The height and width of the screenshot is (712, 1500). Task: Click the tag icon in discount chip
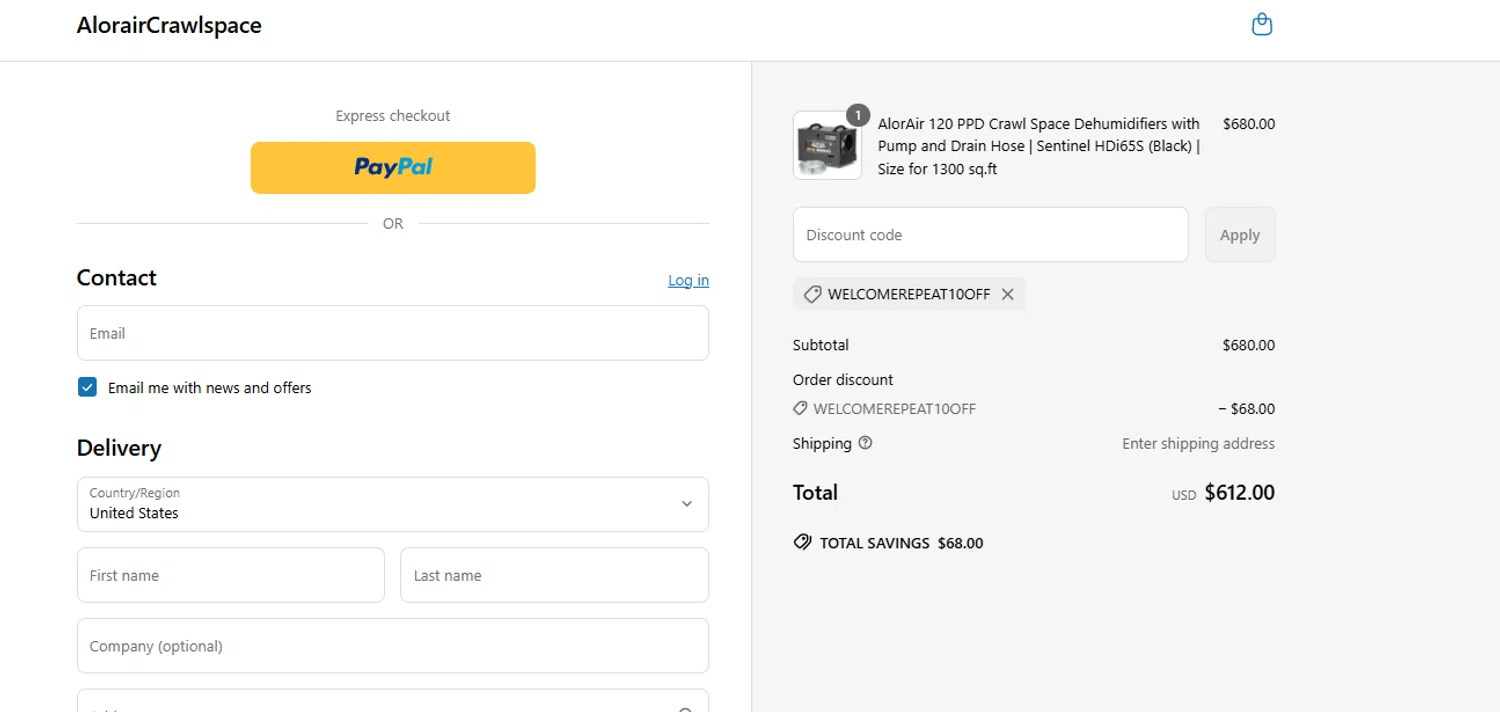(813, 294)
